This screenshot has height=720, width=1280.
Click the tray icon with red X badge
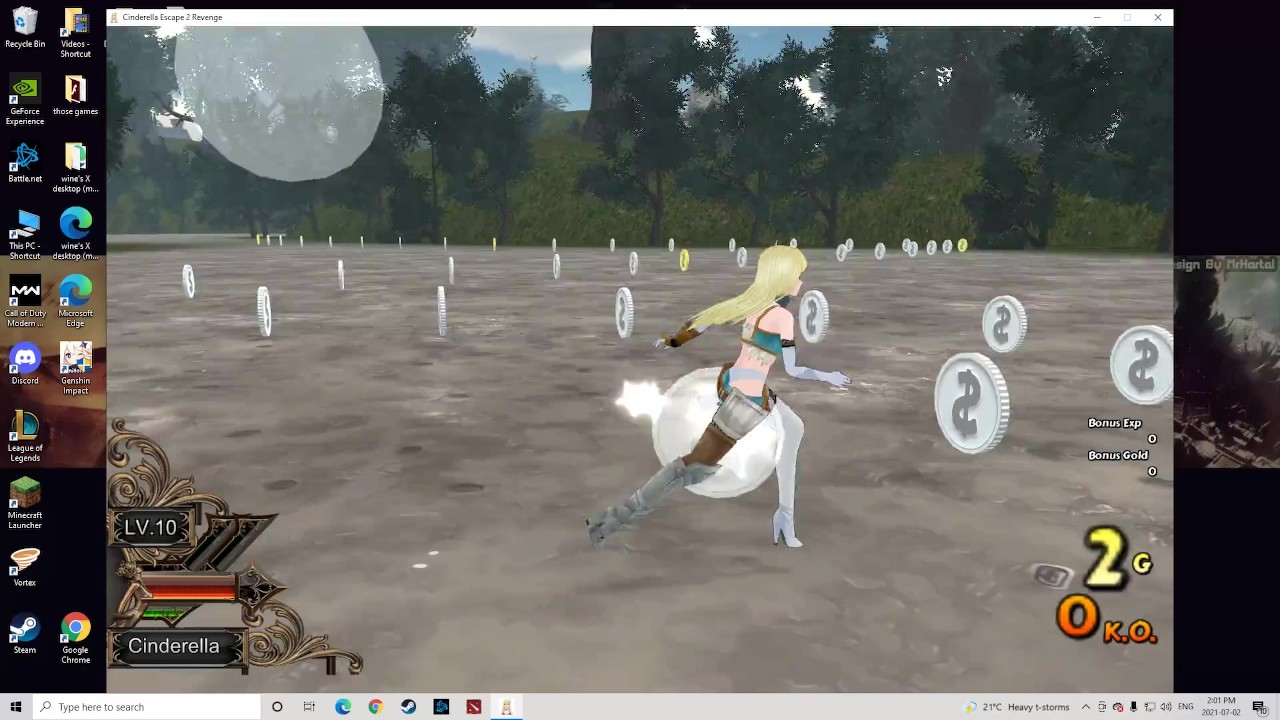point(1118,707)
